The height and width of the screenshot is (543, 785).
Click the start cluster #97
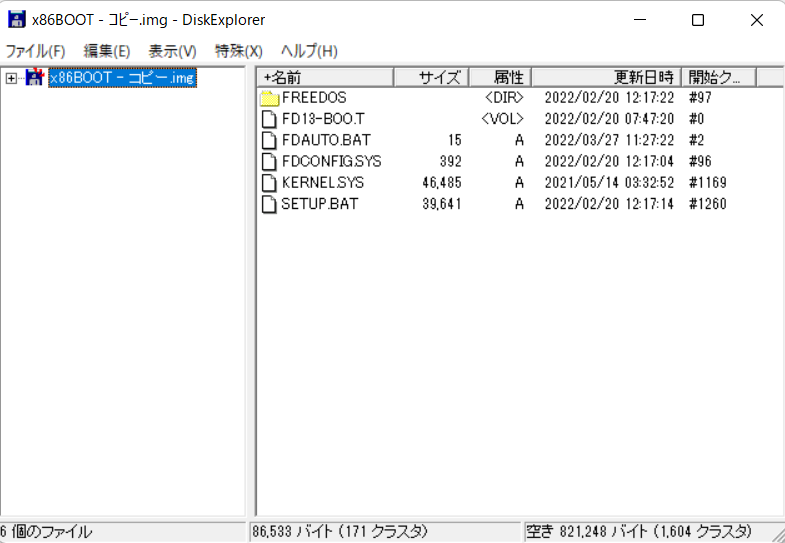[700, 98]
